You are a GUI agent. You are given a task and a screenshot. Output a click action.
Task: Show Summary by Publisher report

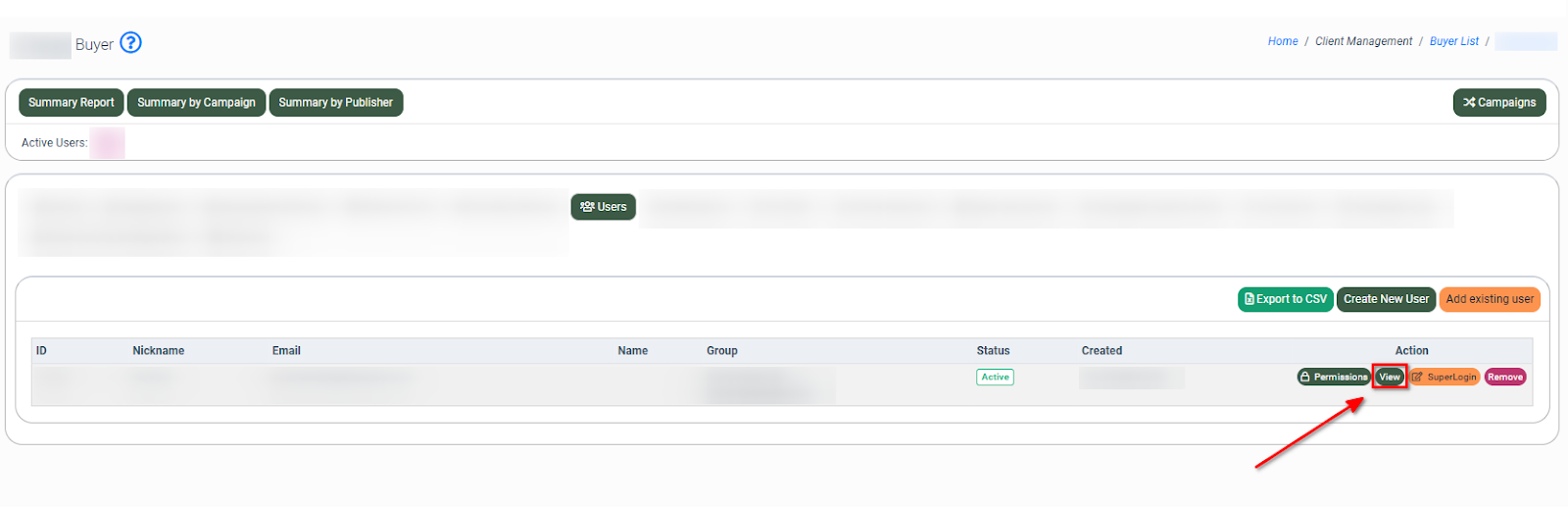[x=335, y=102]
